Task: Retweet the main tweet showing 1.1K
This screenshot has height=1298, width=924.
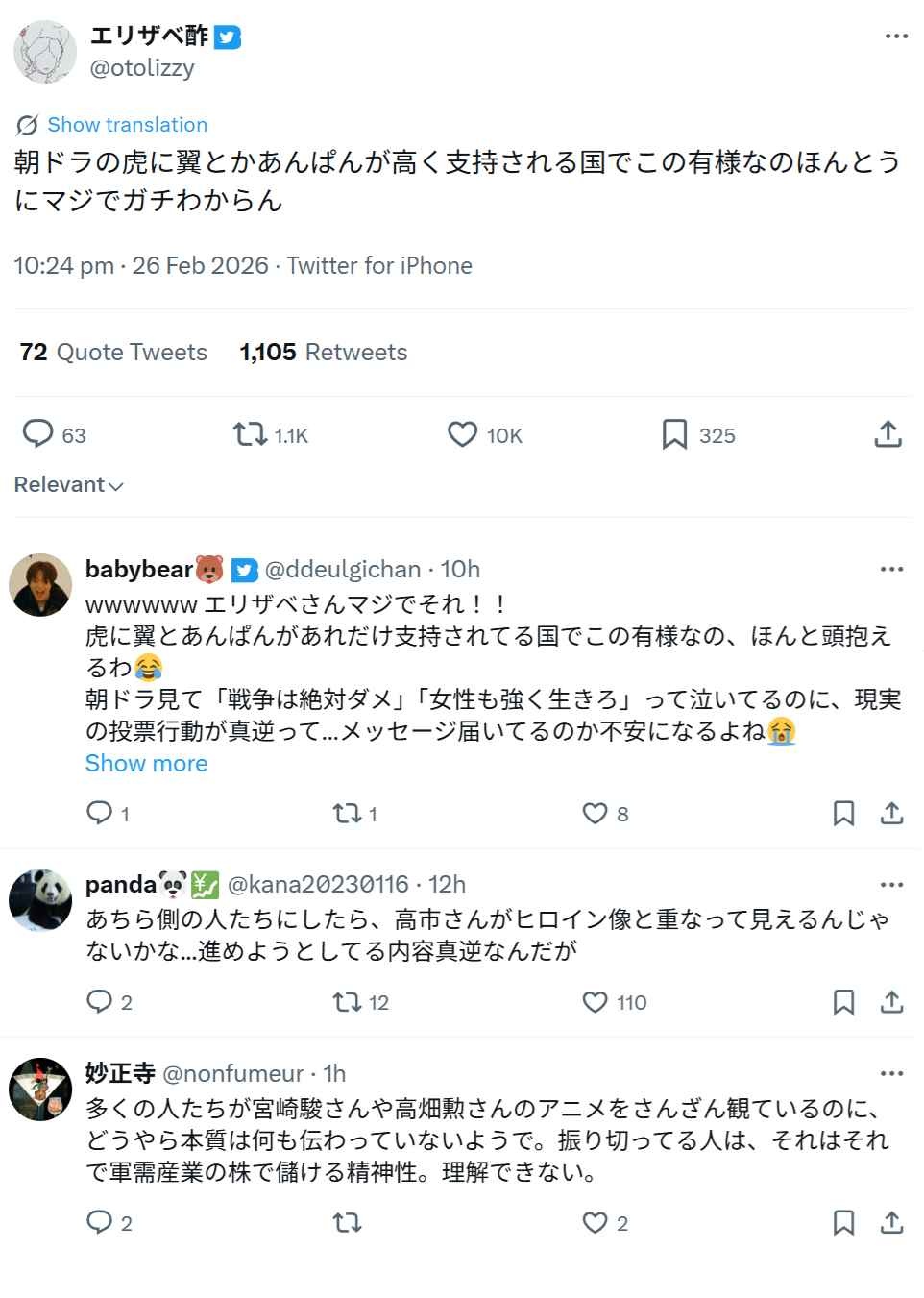Action: (x=252, y=434)
